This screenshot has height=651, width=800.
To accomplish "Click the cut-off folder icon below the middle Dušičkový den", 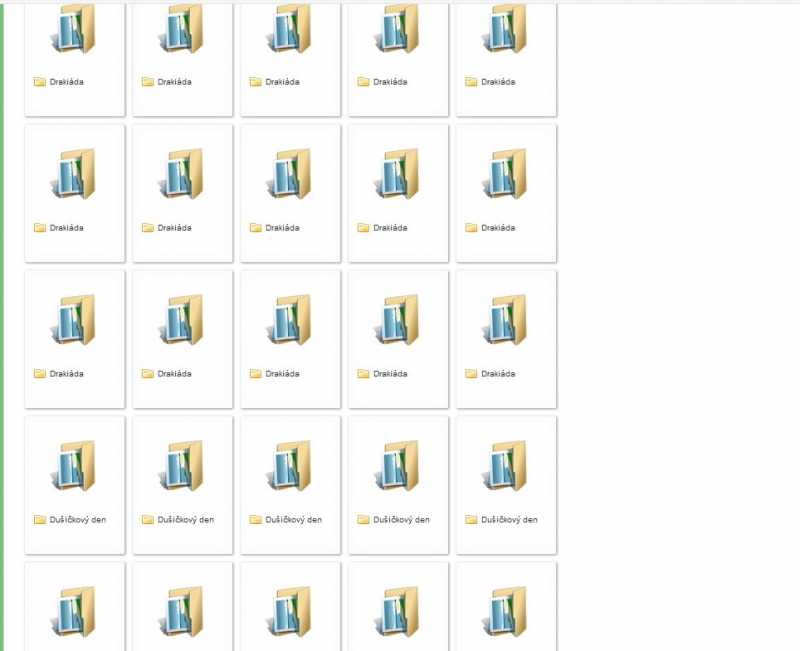I will pos(290,610).
